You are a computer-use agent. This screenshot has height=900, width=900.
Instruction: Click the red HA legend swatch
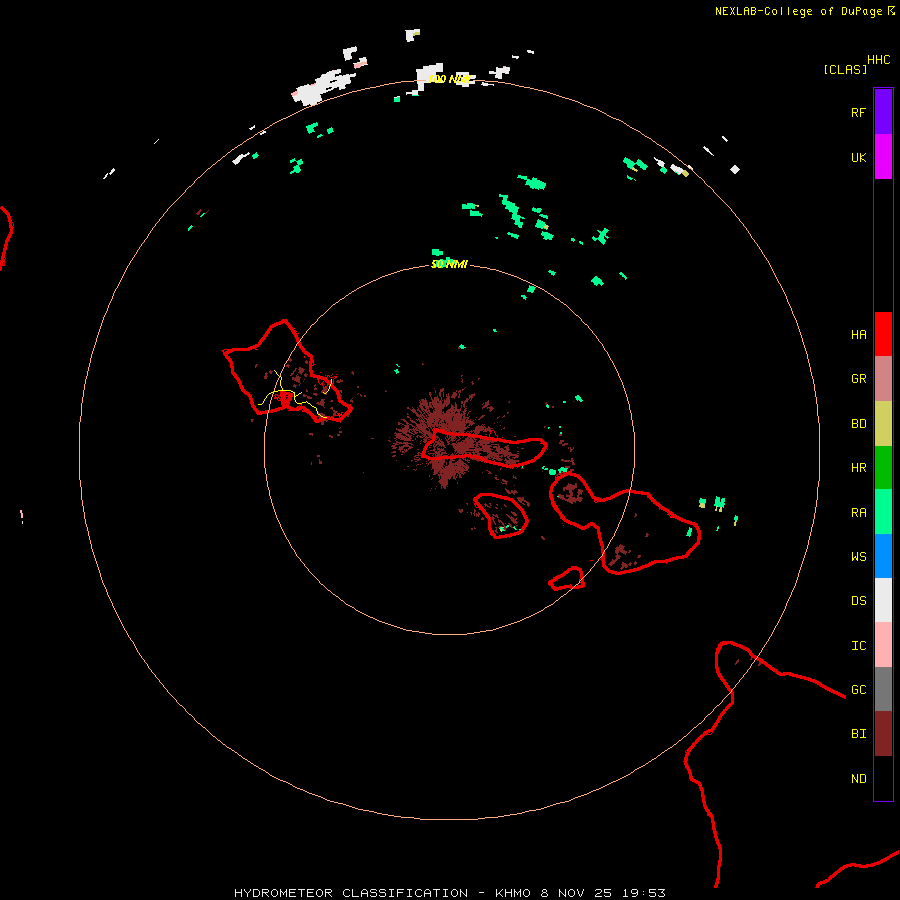[x=883, y=334]
